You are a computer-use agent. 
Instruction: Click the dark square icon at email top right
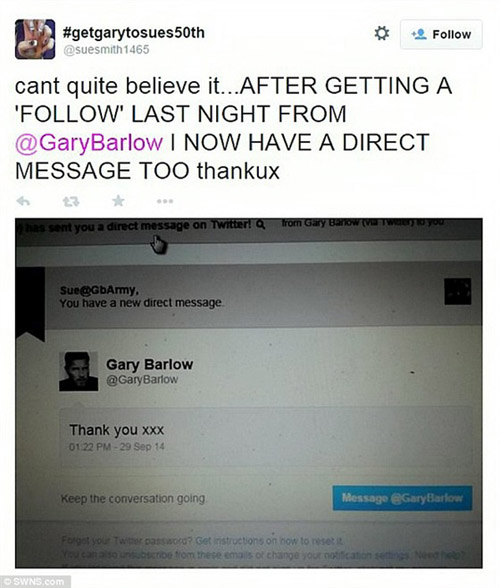tap(458, 291)
